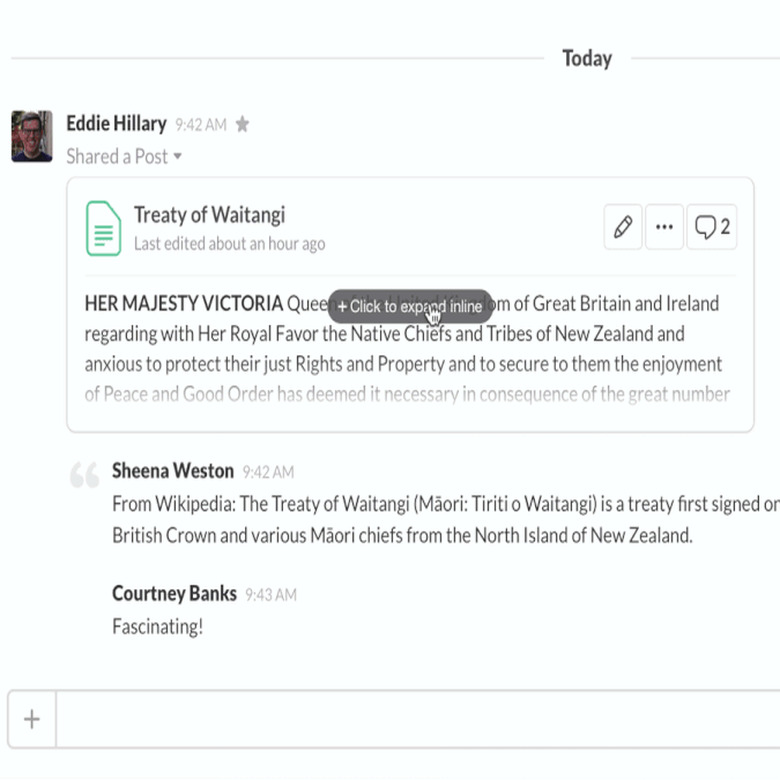Click Courtney Banks's 9:43 AM timestamp
The width and height of the screenshot is (780, 780).
tap(271, 595)
